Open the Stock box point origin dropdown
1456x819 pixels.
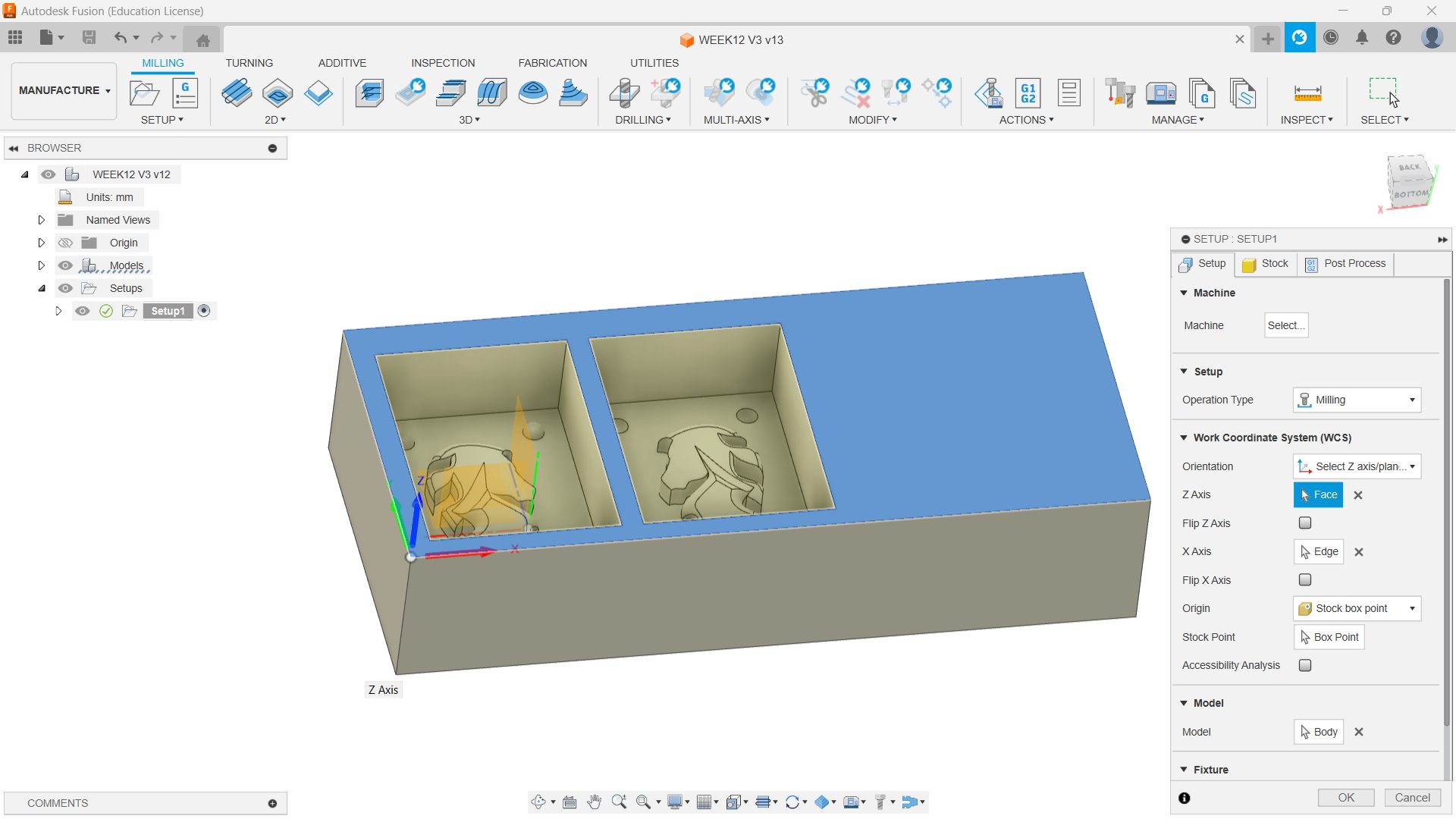coord(1356,608)
